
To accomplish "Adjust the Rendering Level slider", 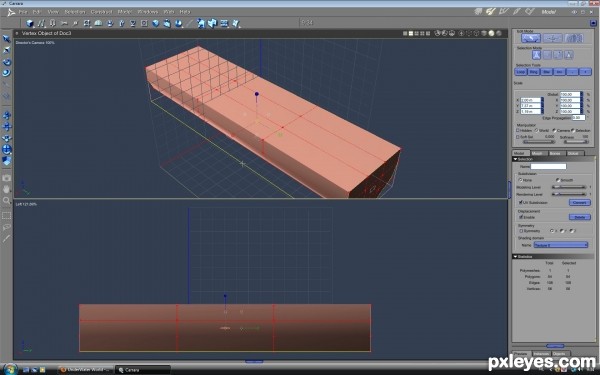I will point(569,194).
